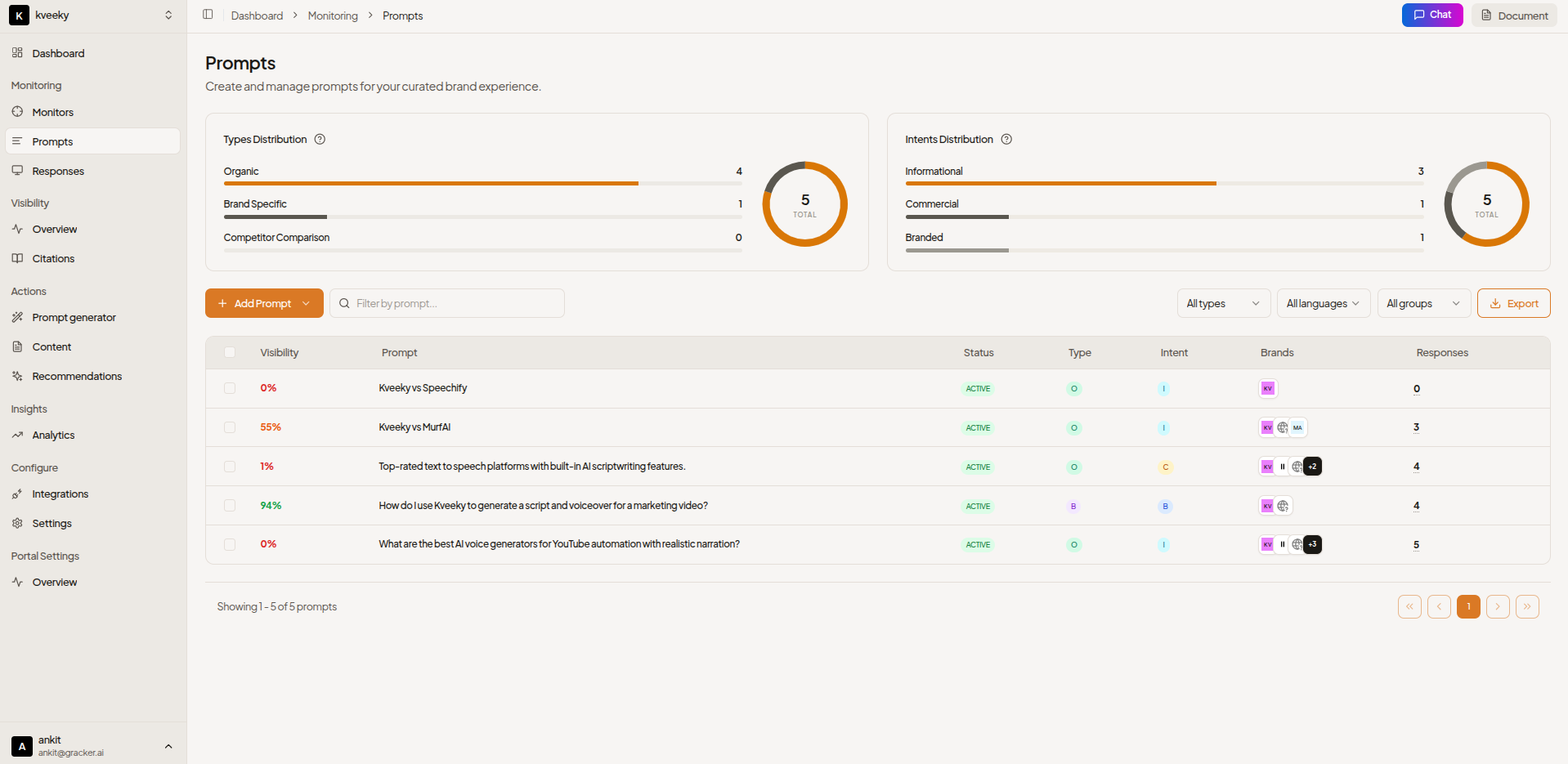The width and height of the screenshot is (1568, 764).
Task: Click the Brand Specific type badge B
Action: point(1073,507)
